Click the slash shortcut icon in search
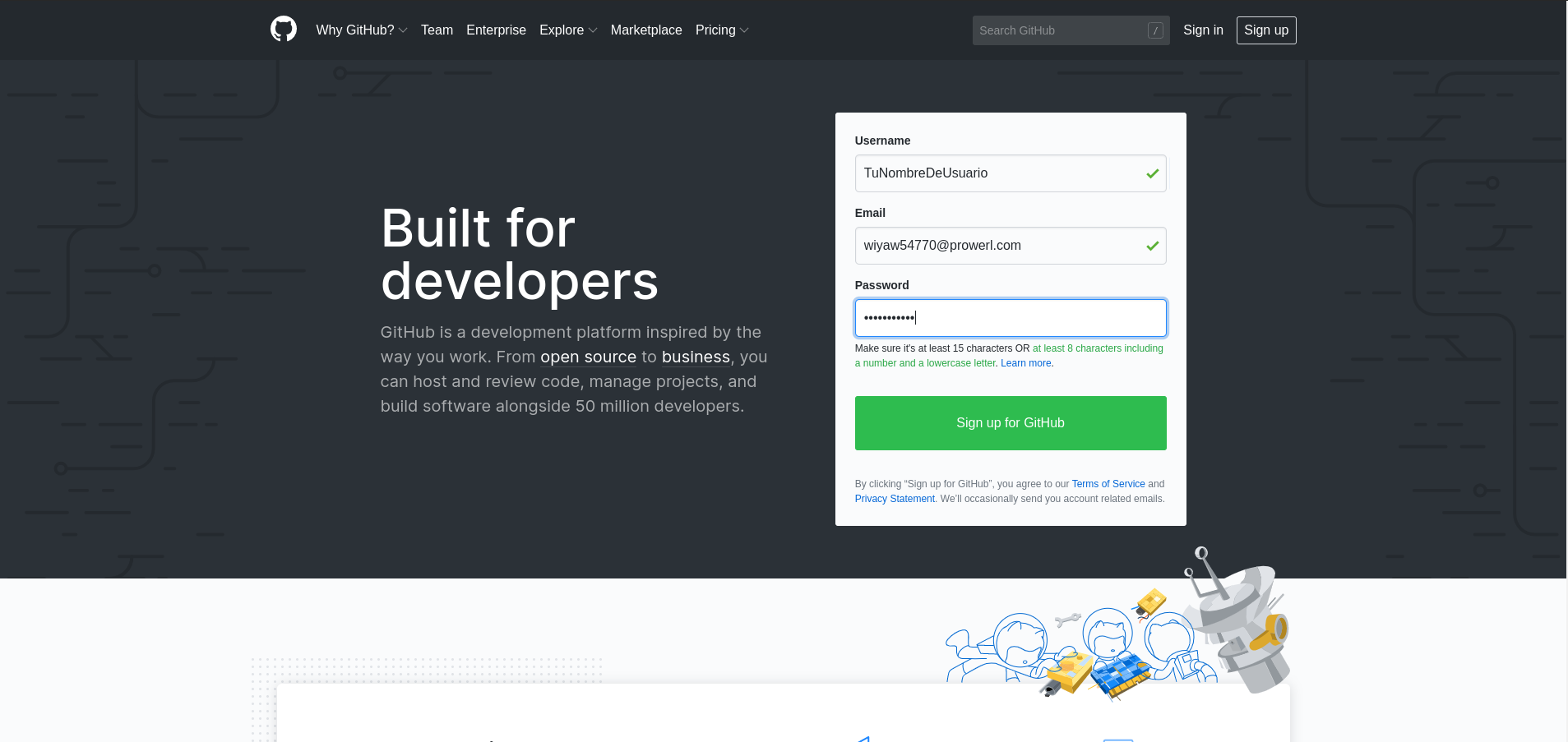Screen dimensions: 1568x742 pos(1155,30)
